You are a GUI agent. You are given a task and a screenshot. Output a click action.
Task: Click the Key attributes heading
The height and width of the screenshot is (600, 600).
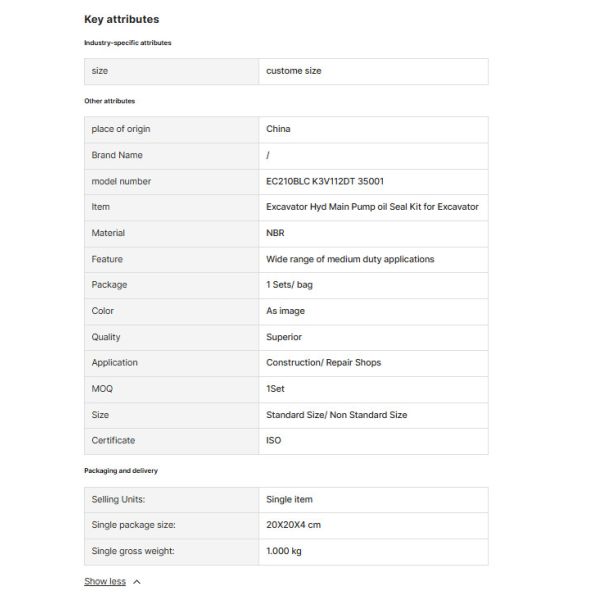tap(121, 19)
